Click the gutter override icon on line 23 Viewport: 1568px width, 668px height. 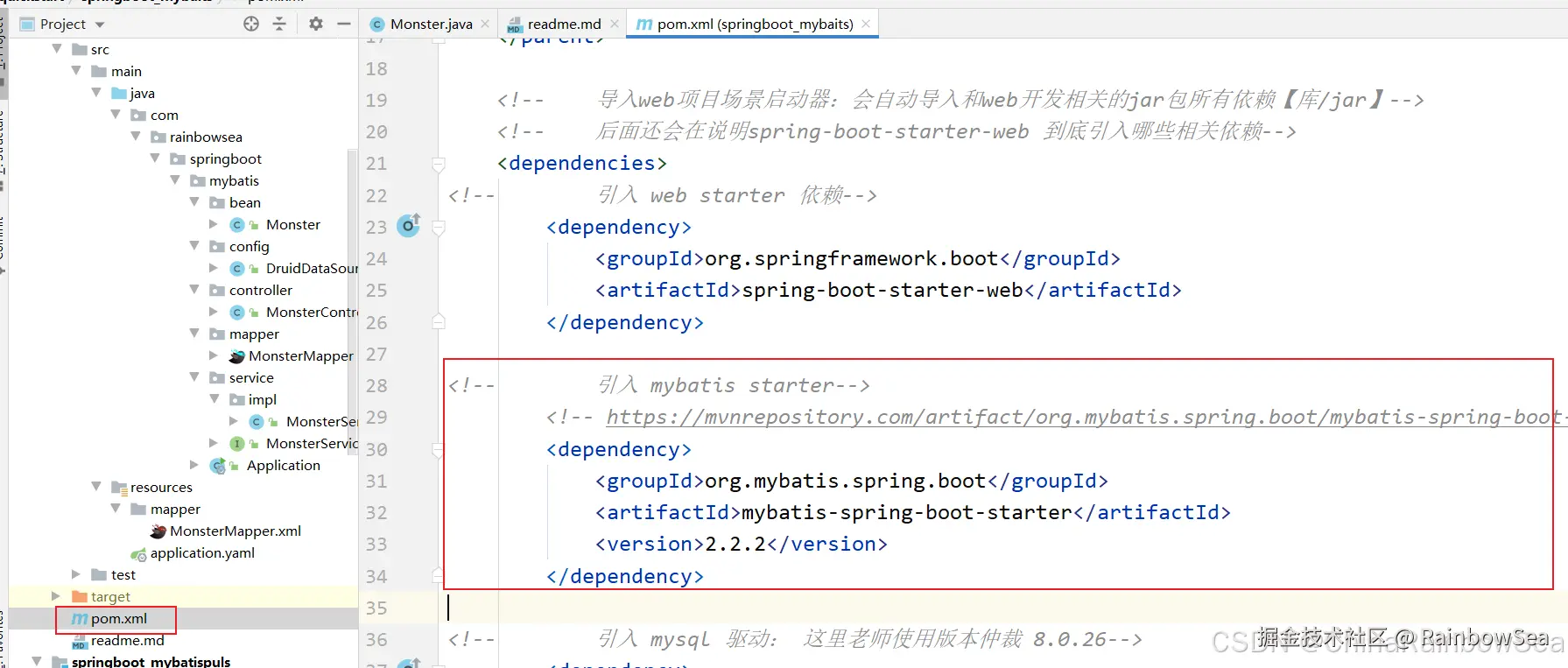(x=409, y=226)
